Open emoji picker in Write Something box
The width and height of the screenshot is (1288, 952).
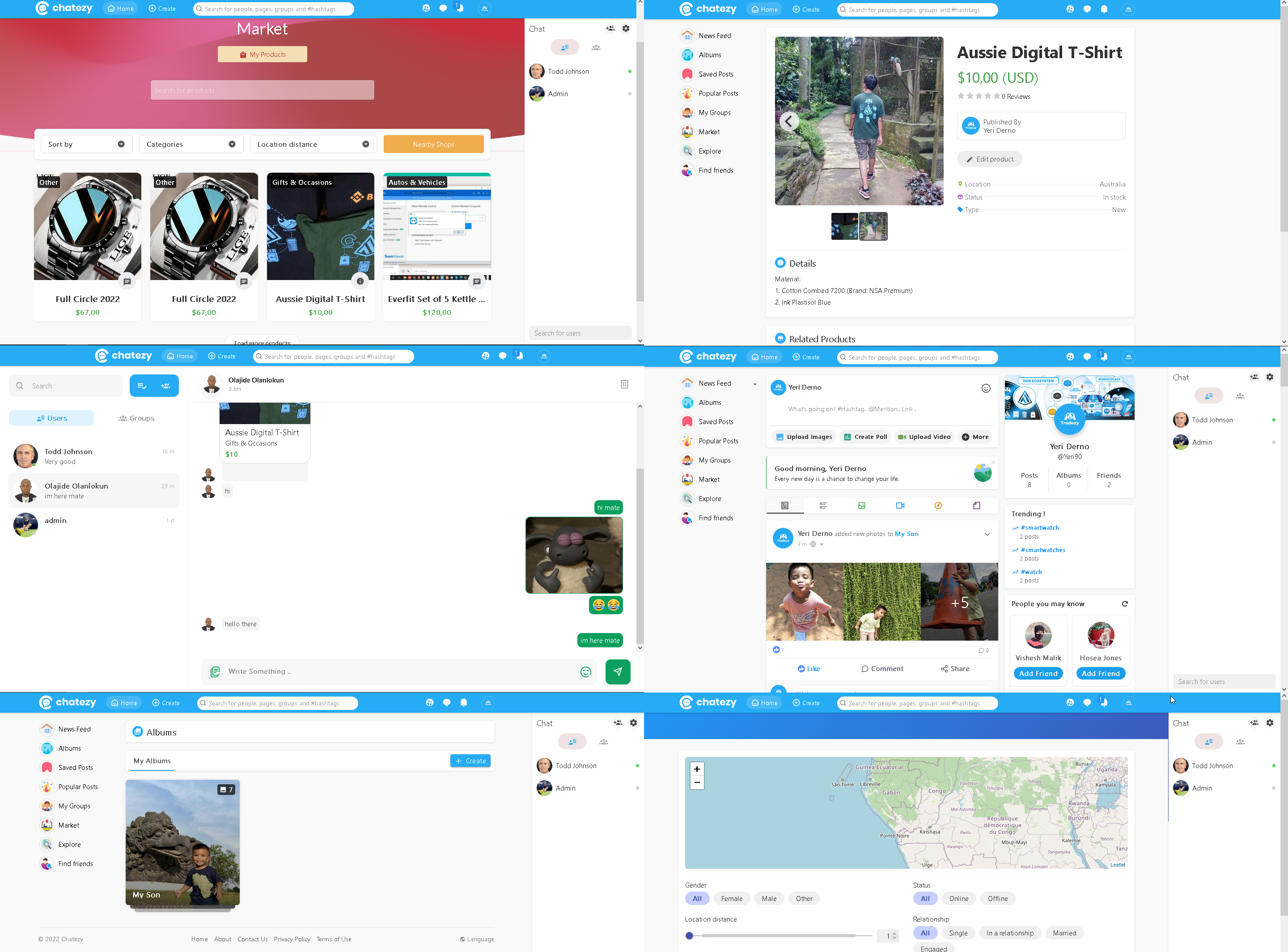click(586, 671)
